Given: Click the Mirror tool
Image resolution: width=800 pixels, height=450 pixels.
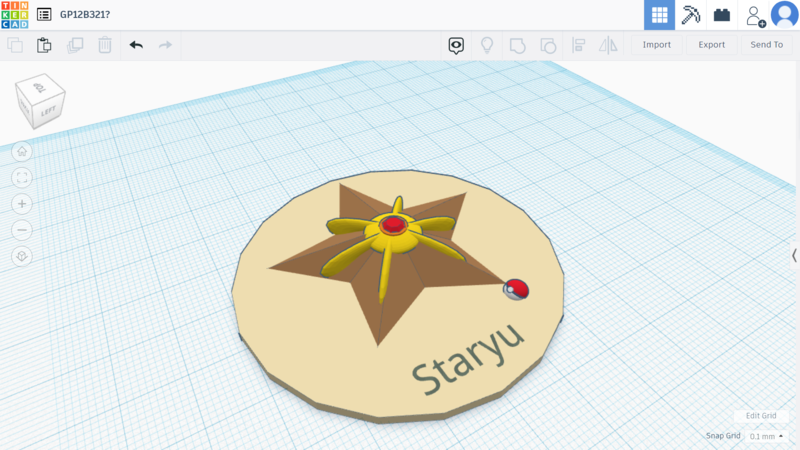Looking at the screenshot, I should pos(608,45).
